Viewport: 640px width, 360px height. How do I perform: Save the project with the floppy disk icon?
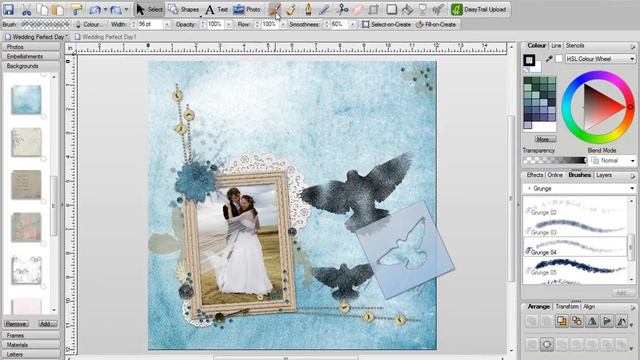click(x=8, y=9)
